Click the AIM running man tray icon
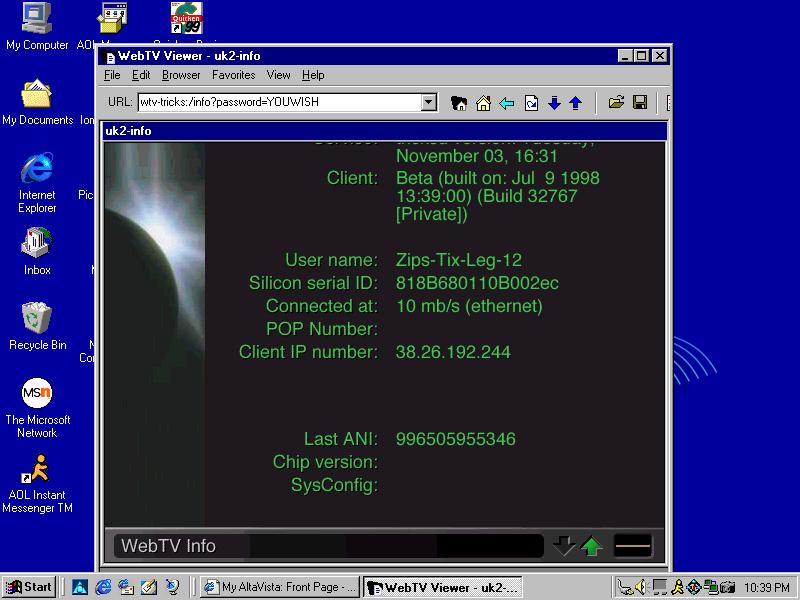Screen dimensions: 800x600 [678, 587]
